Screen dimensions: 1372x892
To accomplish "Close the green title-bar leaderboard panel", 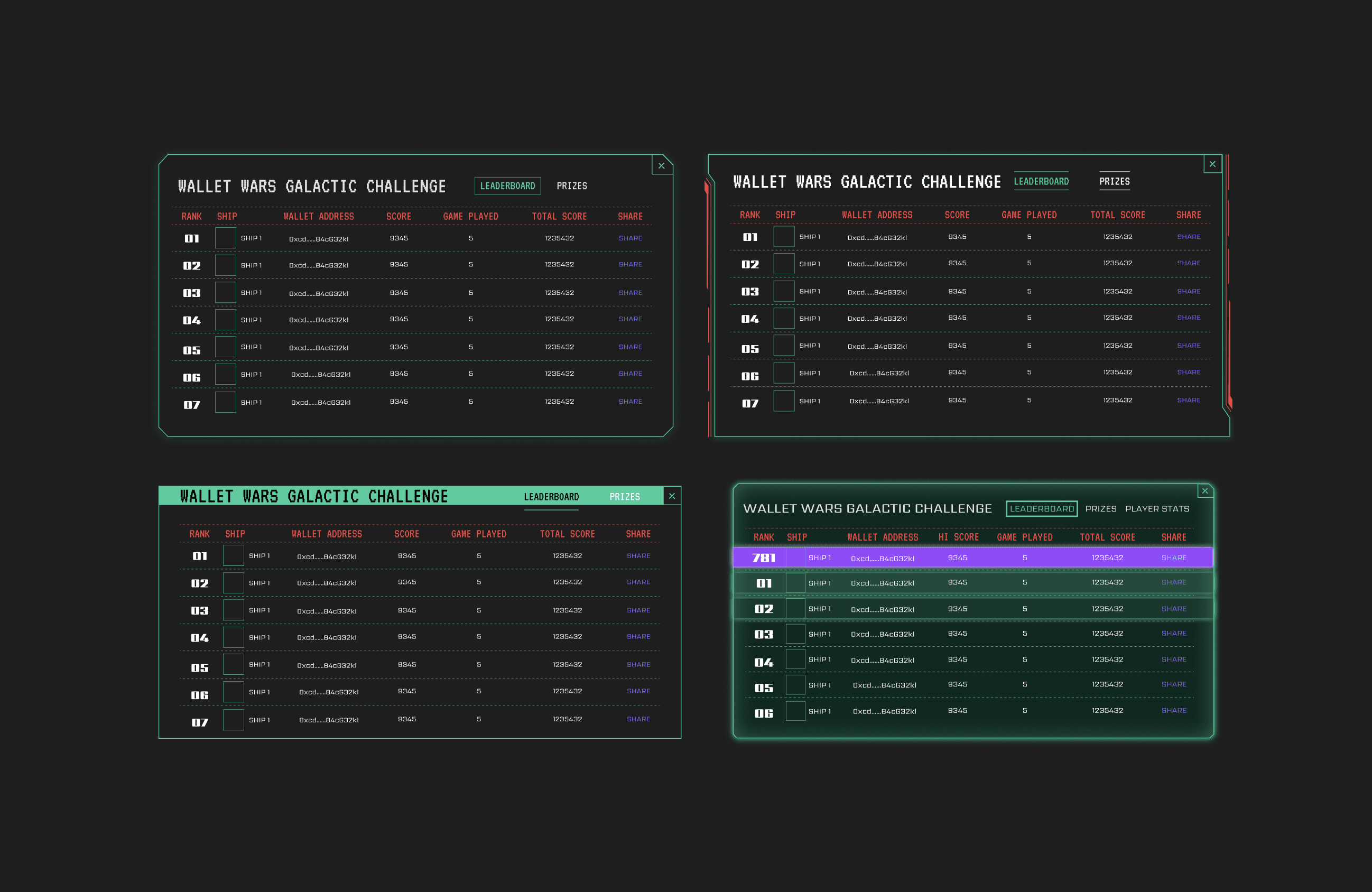I will click(672, 496).
